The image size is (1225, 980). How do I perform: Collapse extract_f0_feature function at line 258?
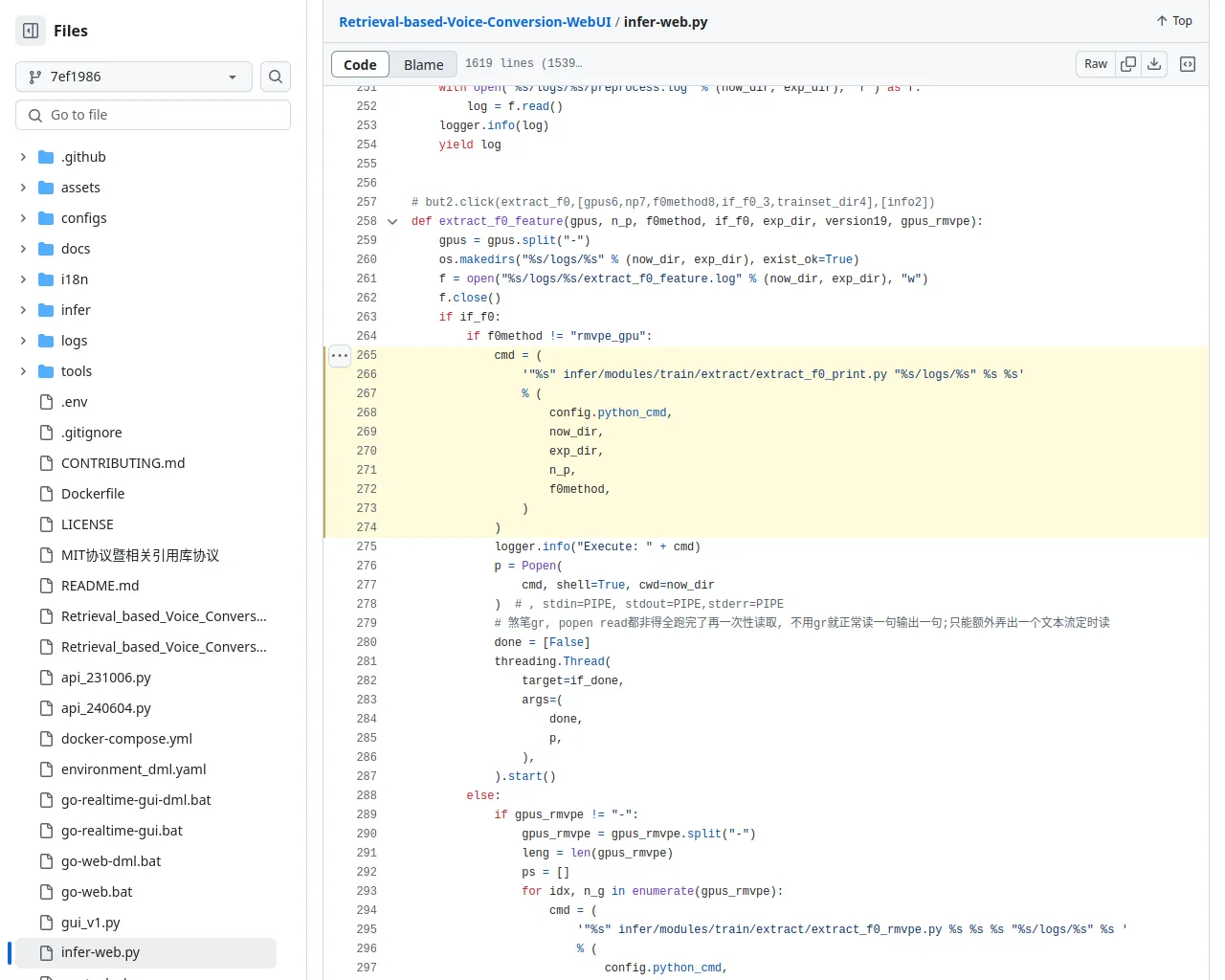tap(392, 221)
